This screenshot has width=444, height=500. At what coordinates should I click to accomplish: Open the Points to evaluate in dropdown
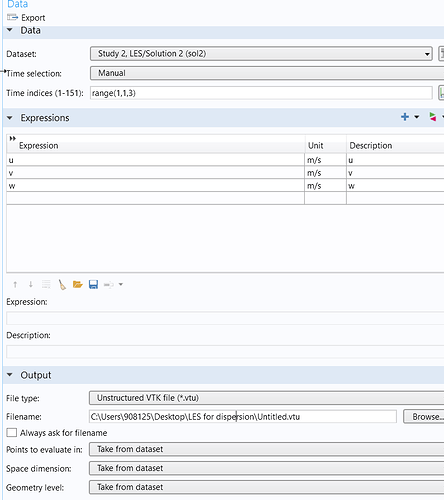(267, 449)
